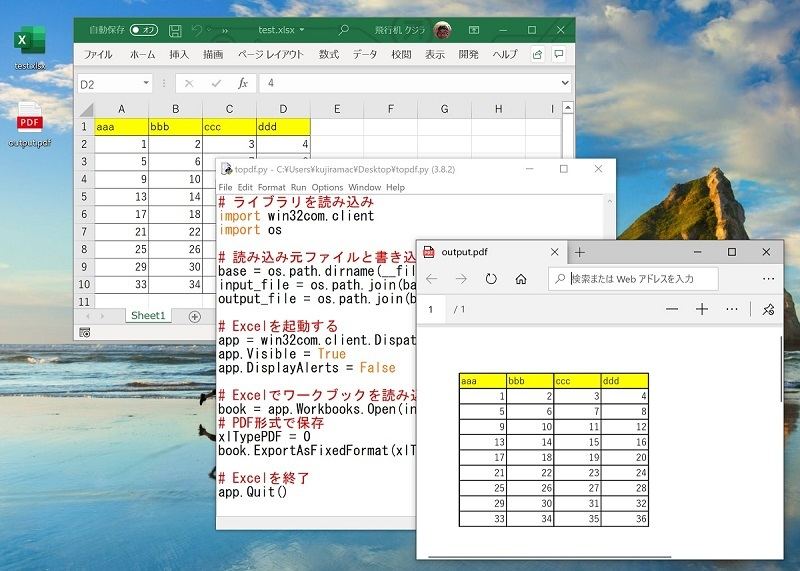
Task: Toggle the Excel AutoSave switch
Action: (143, 30)
